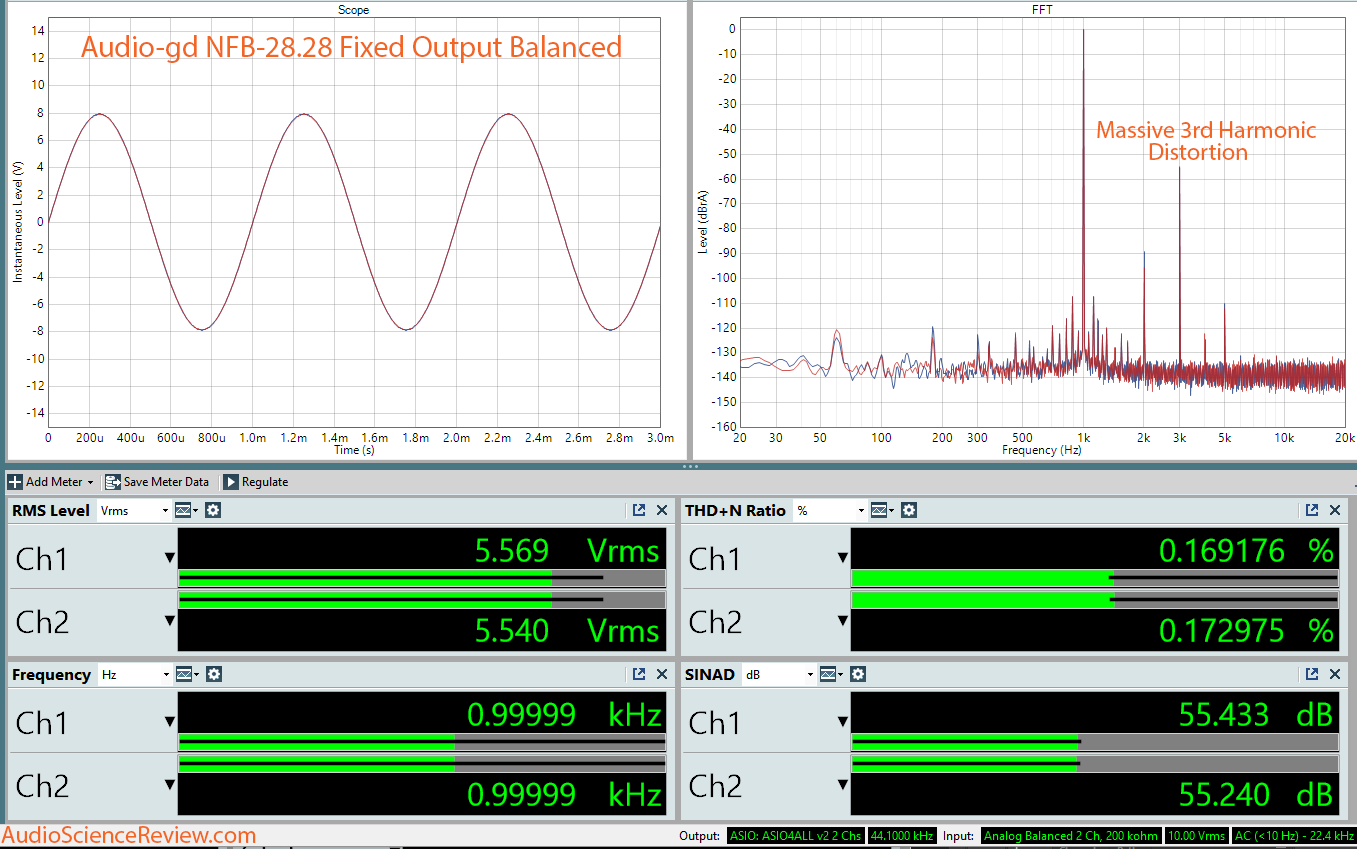Close the RMS Level meter panel
1357x849 pixels.
coord(661,510)
